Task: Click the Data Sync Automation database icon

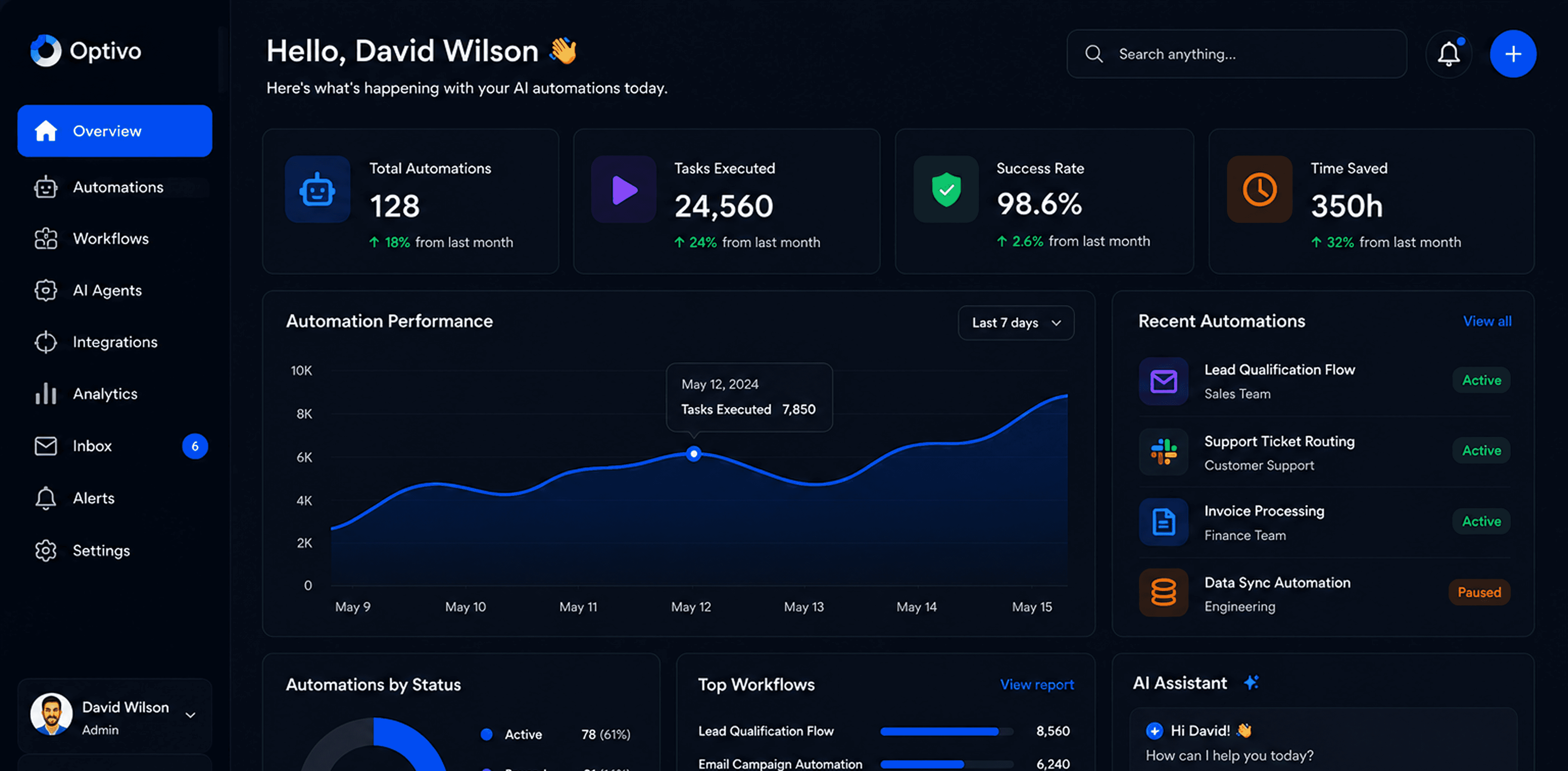Action: point(1163,593)
